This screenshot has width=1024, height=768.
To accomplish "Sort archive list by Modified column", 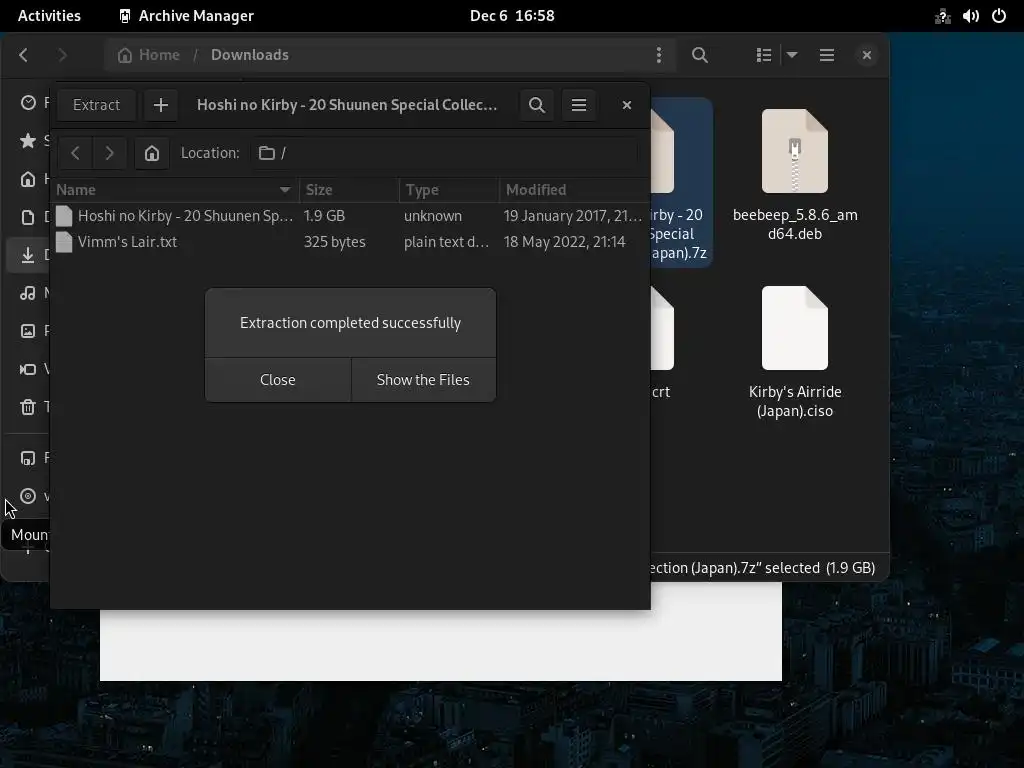I will pyautogui.click(x=574, y=190).
